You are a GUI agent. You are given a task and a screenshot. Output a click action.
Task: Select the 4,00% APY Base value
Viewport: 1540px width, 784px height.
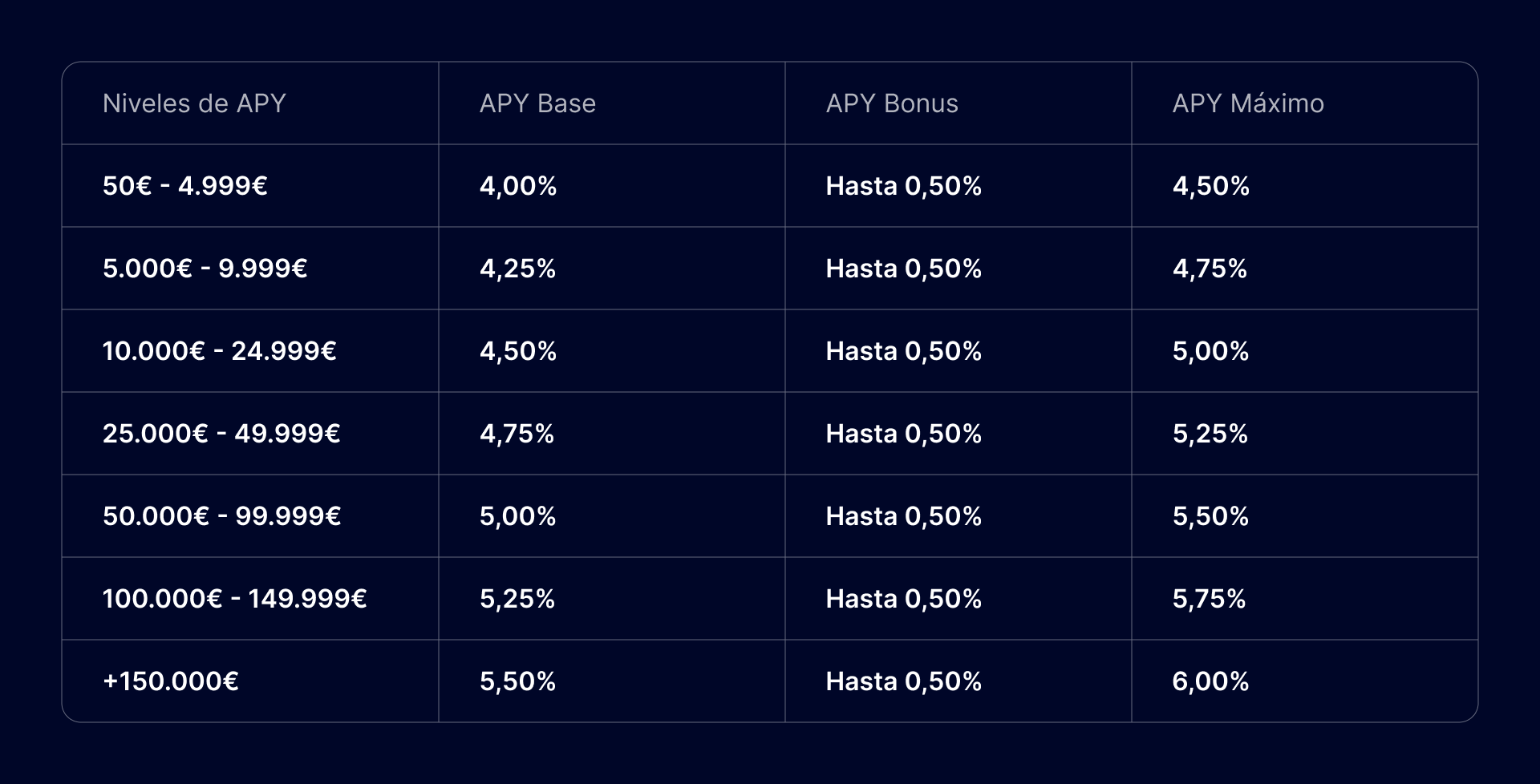click(x=518, y=186)
